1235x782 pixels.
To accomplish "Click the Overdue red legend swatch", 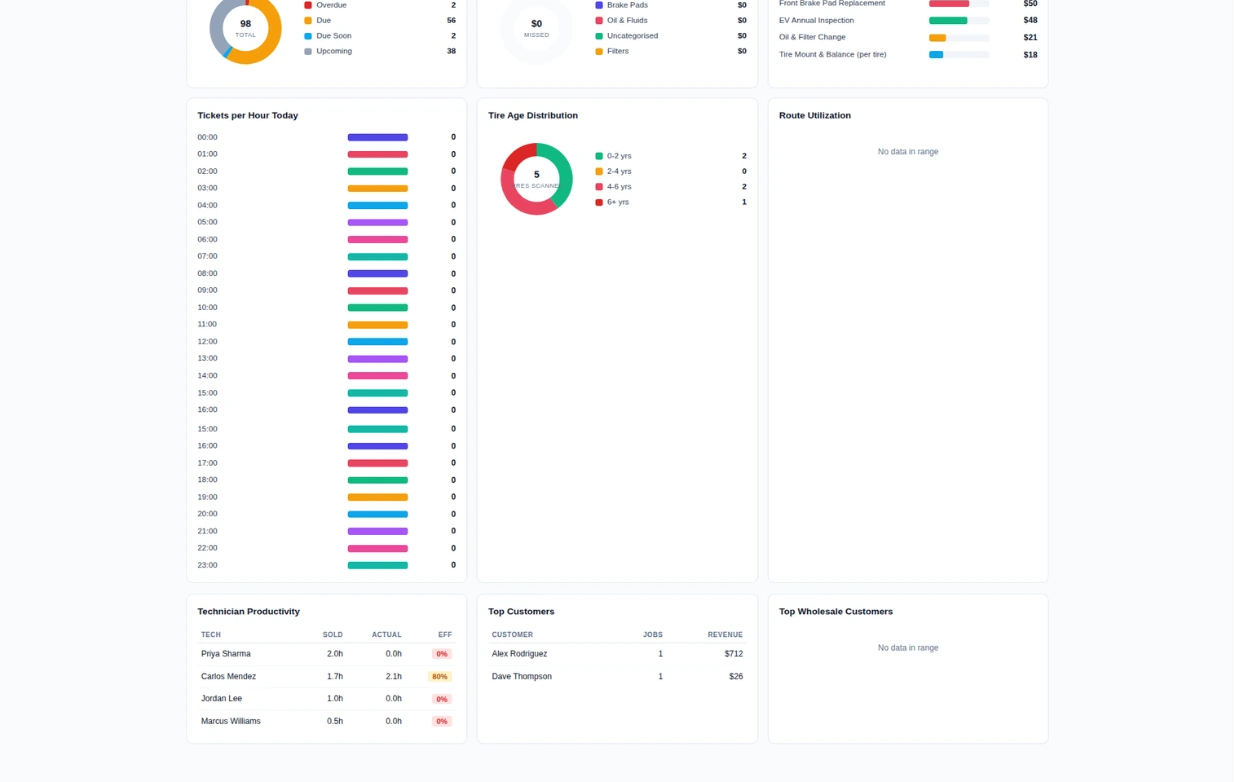I will 308,5.
